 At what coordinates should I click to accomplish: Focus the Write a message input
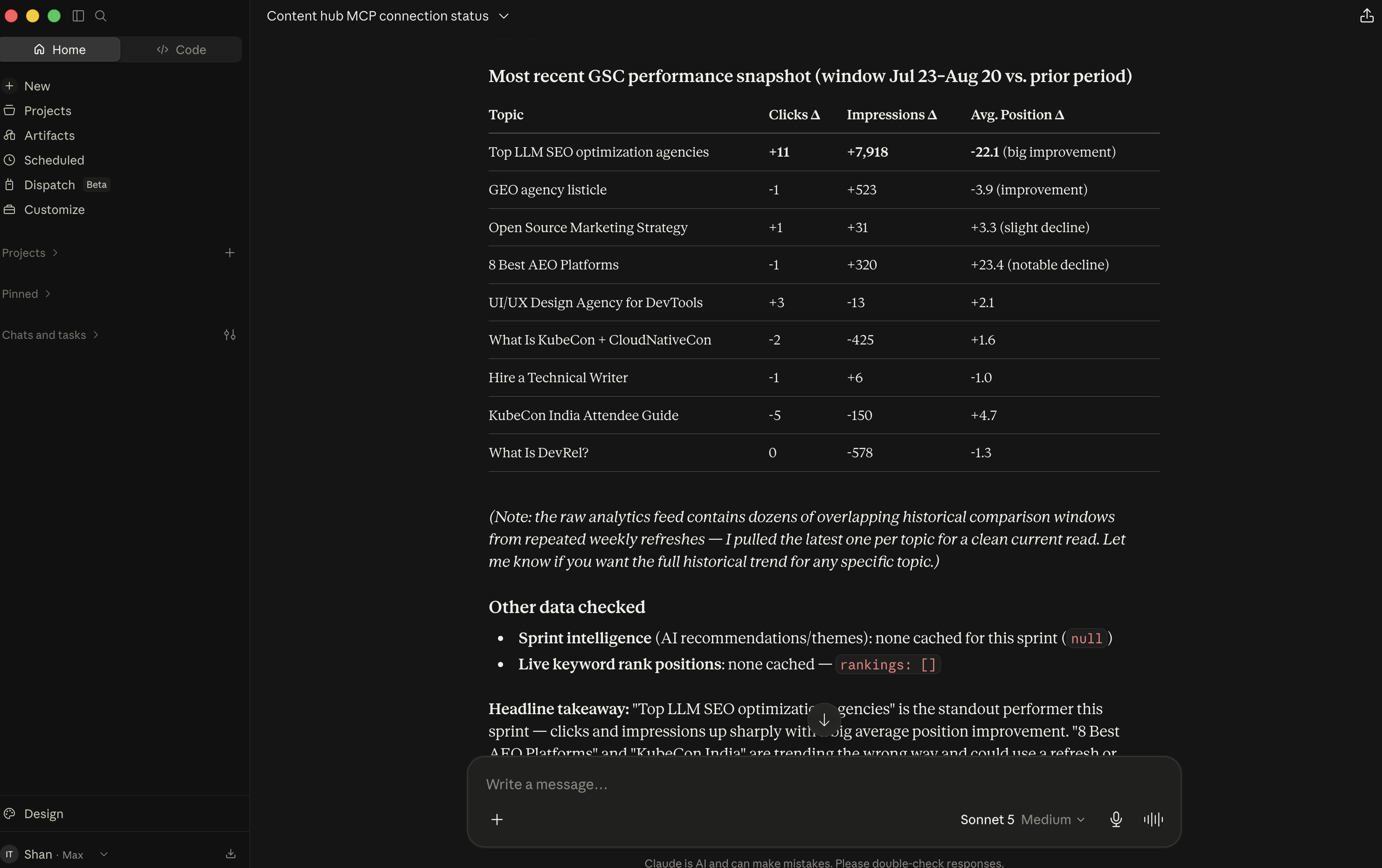point(824,784)
